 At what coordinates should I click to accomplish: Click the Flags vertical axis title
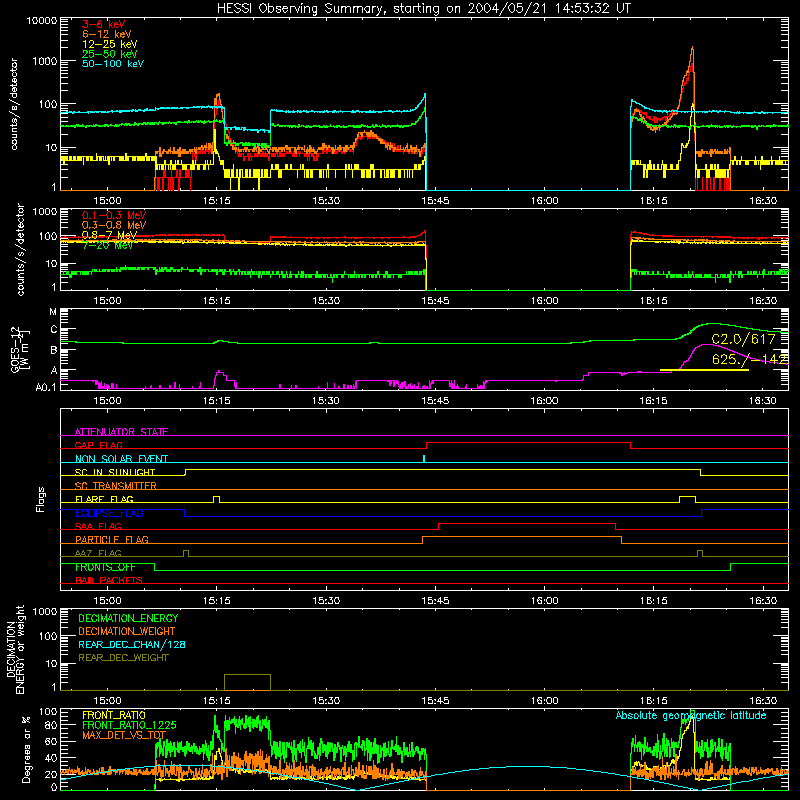coord(41,499)
